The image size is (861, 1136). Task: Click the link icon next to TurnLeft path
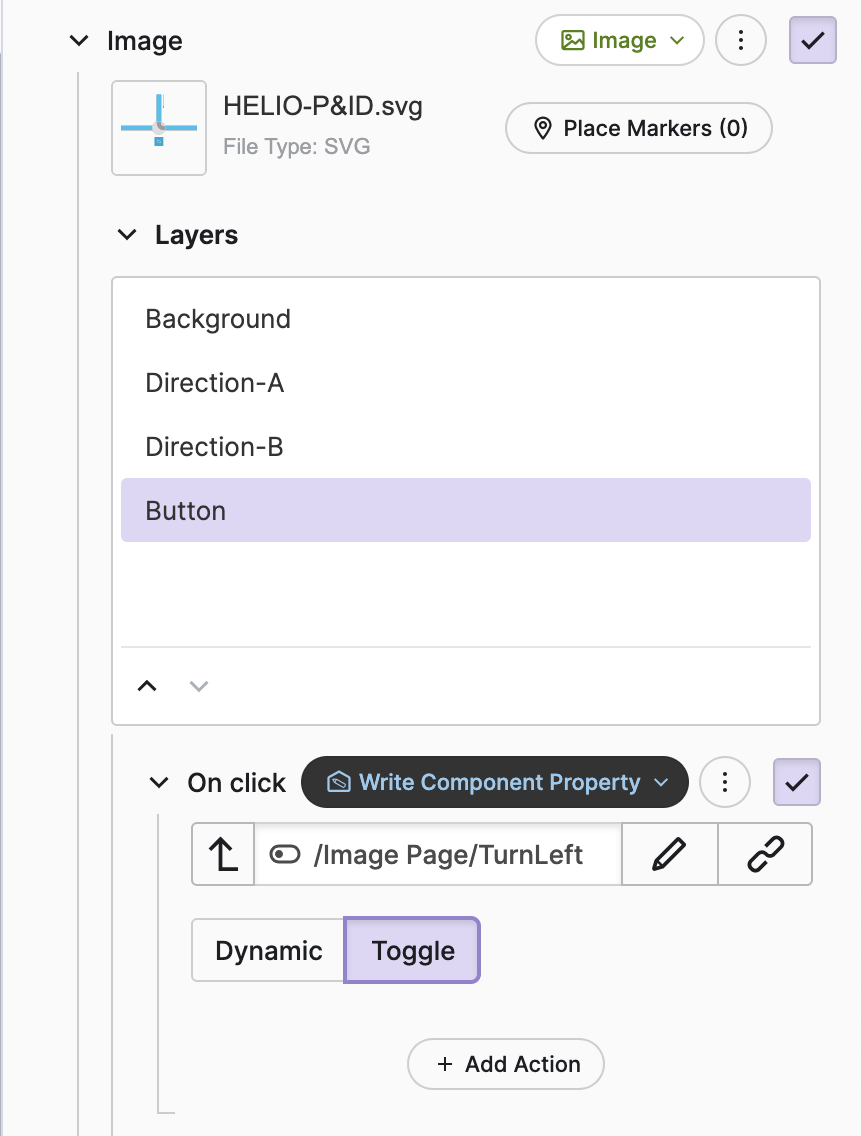point(765,855)
